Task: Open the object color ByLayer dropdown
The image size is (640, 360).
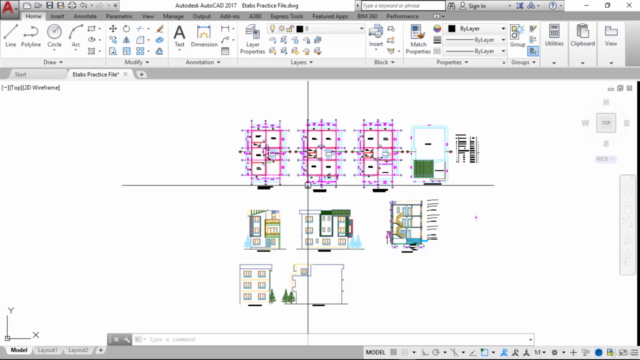Action: point(503,29)
